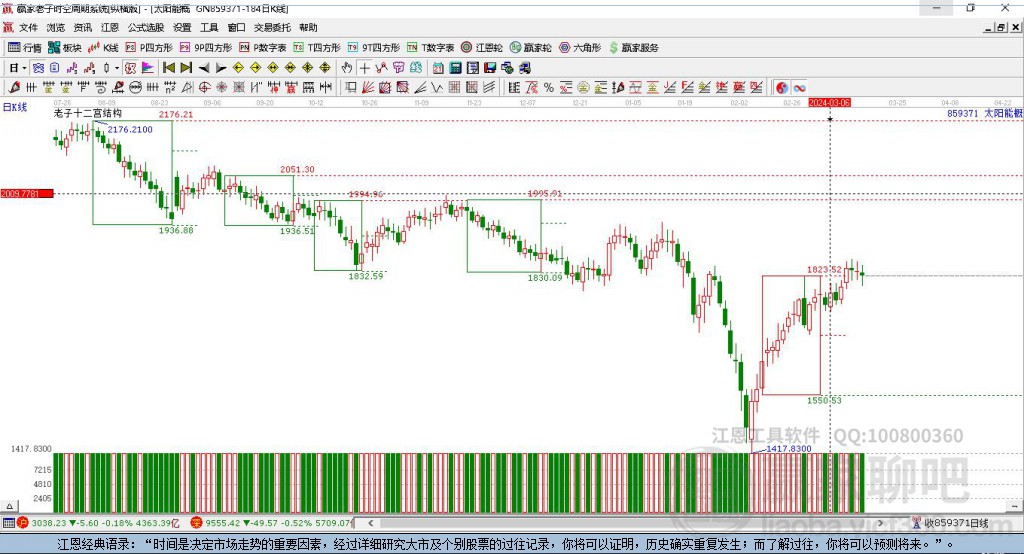Click the black left arrow icon
Viewport: 1024px width, 554px height.
point(204,68)
